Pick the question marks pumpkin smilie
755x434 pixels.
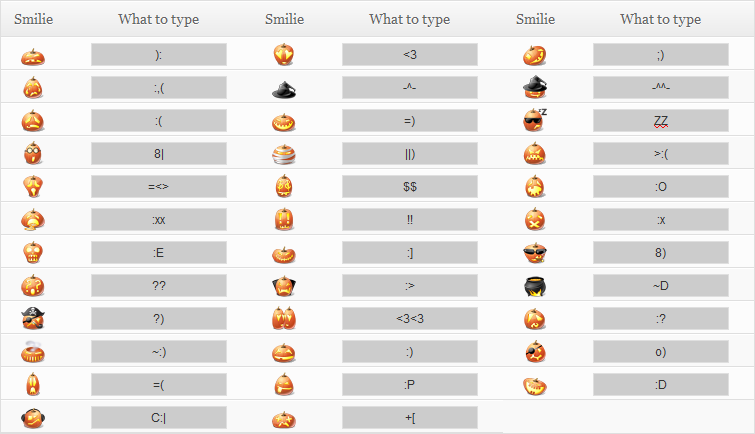(x=33, y=285)
